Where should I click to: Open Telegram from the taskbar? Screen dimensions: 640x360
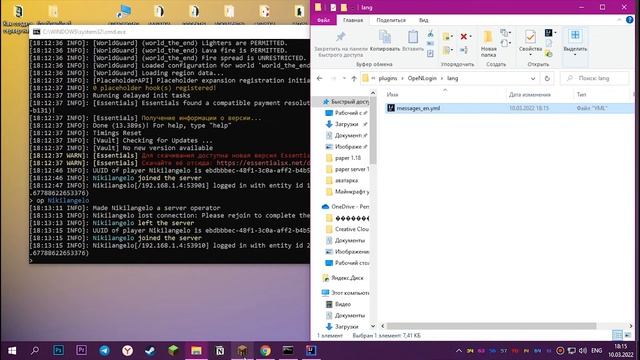click(x=104, y=350)
